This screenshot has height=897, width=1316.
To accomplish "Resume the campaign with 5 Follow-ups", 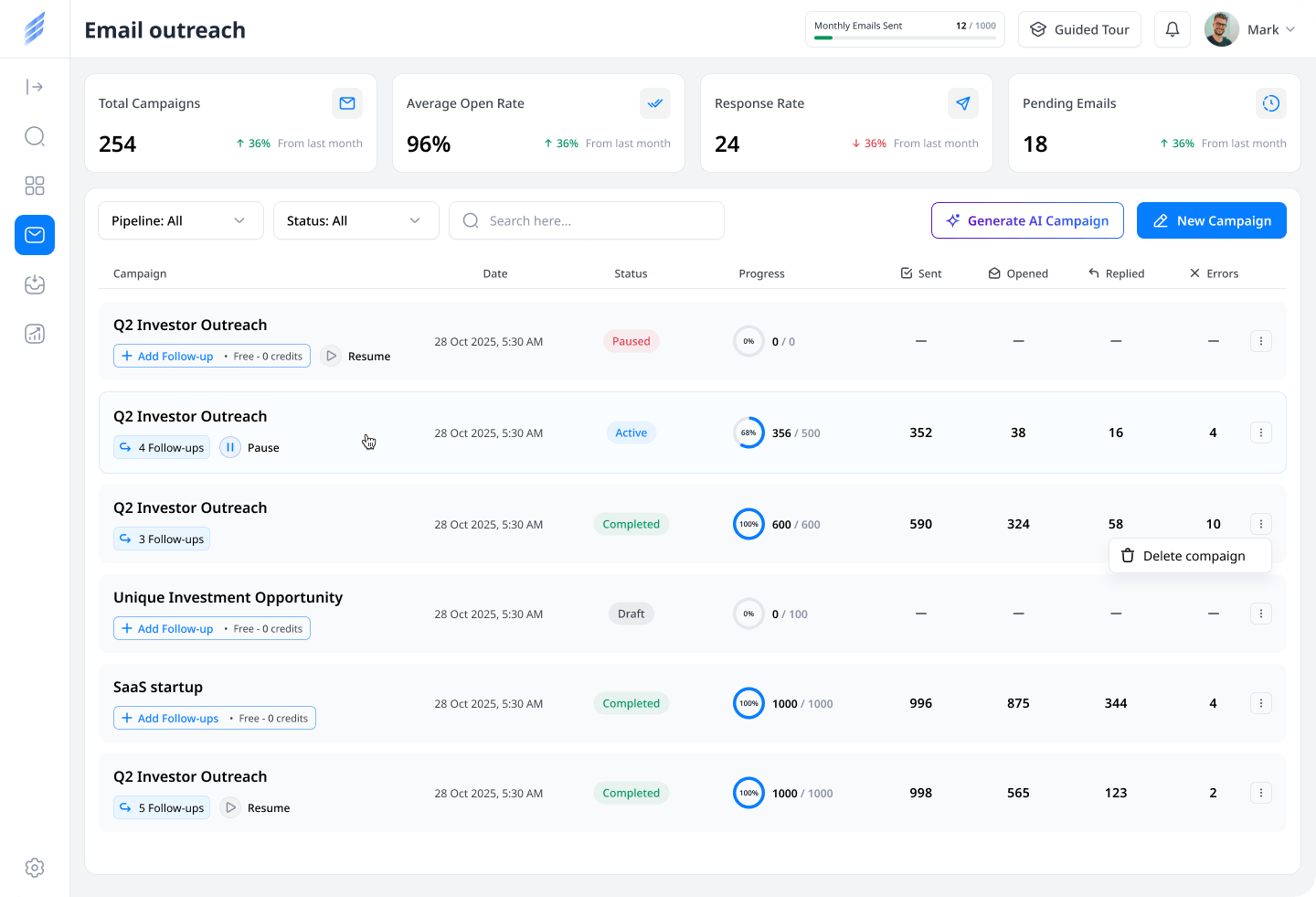I will click(256, 807).
